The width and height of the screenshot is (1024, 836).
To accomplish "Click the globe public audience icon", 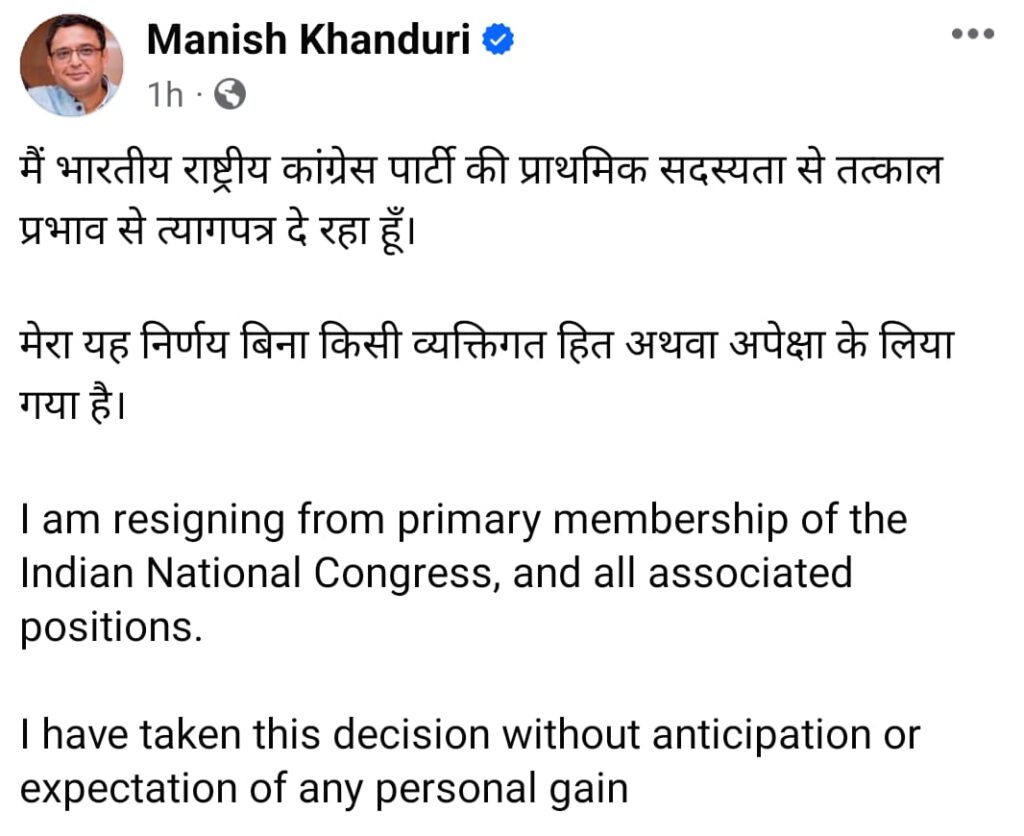I will coord(230,94).
